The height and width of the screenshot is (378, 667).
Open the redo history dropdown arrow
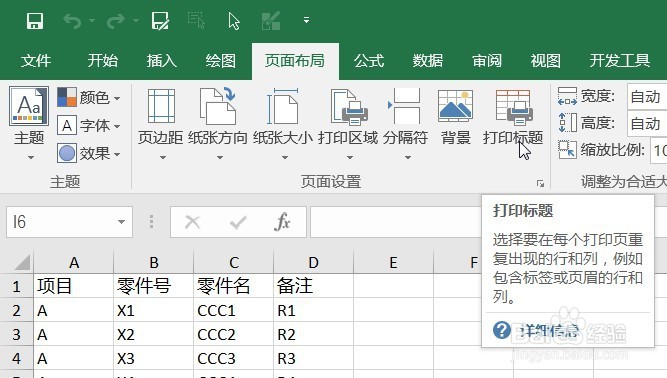136,20
